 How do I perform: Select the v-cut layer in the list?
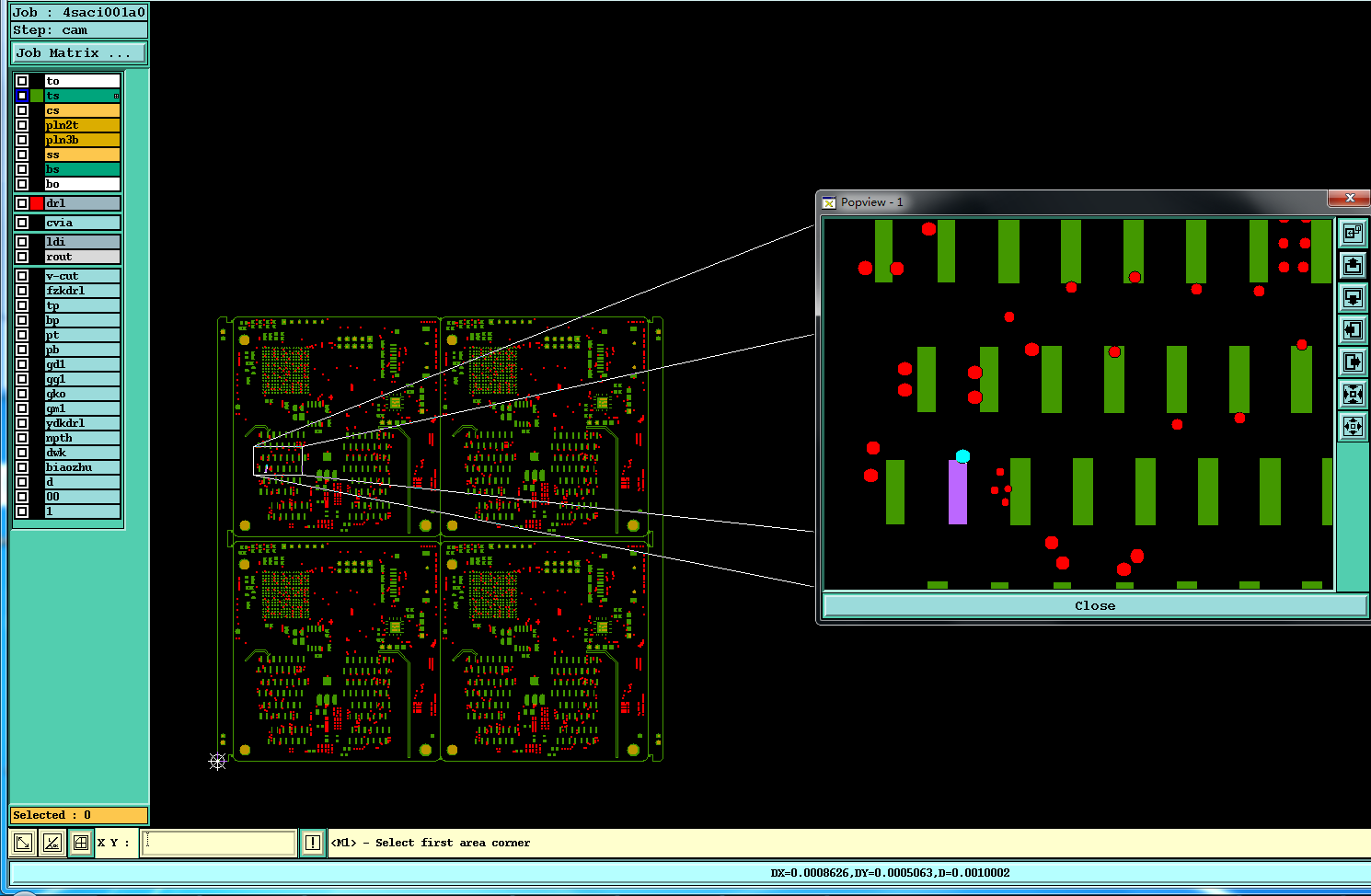[82, 276]
